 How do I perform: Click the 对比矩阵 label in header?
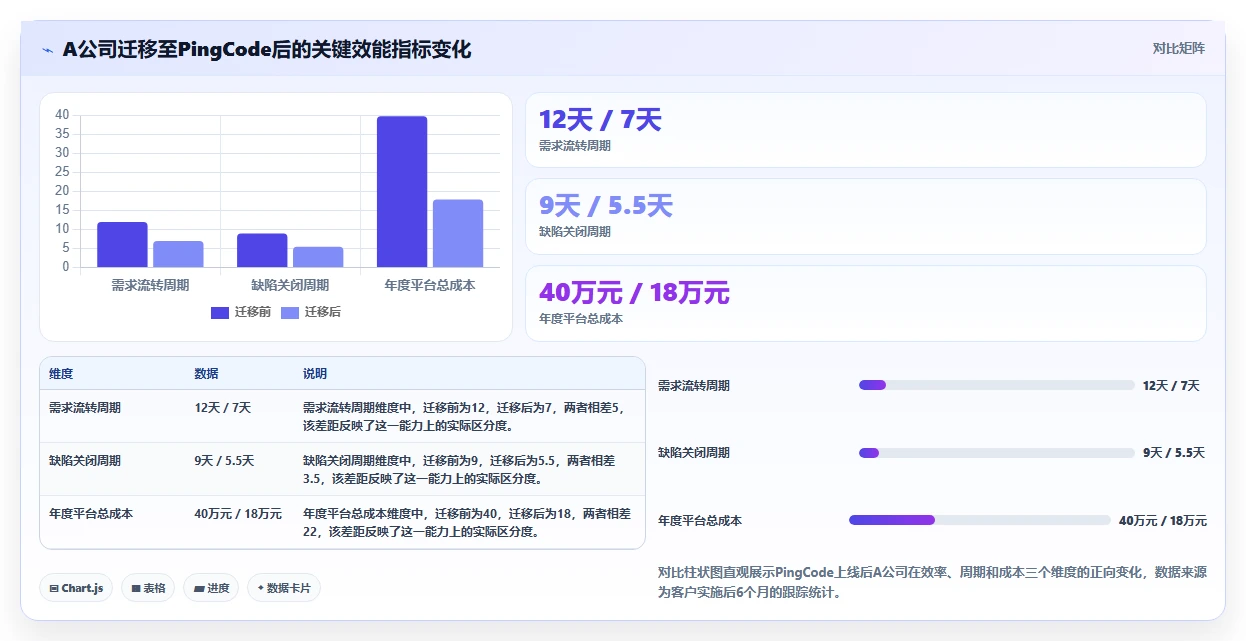[x=1179, y=48]
